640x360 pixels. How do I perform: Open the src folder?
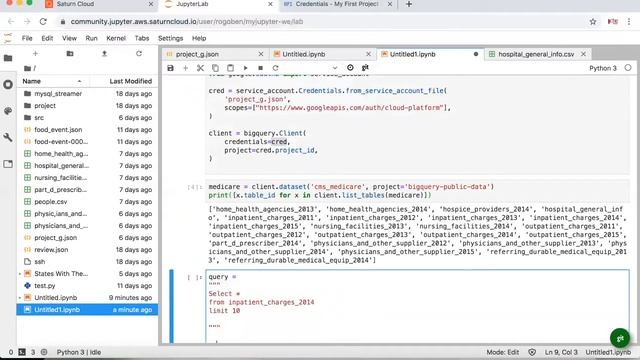tap(87, 118)
